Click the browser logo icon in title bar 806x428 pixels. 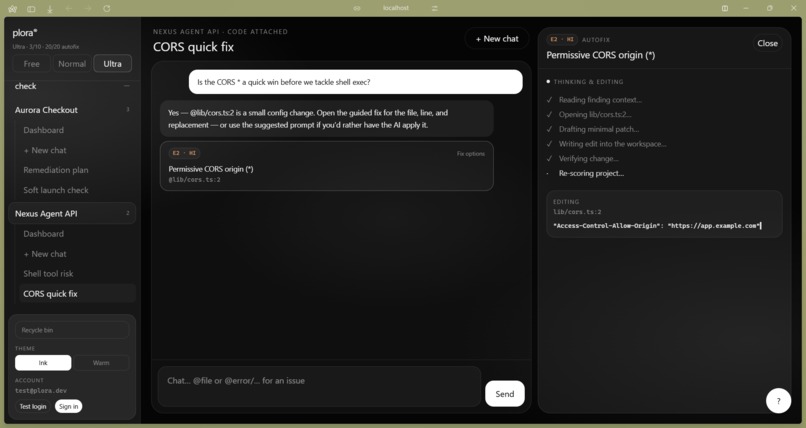[13, 9]
